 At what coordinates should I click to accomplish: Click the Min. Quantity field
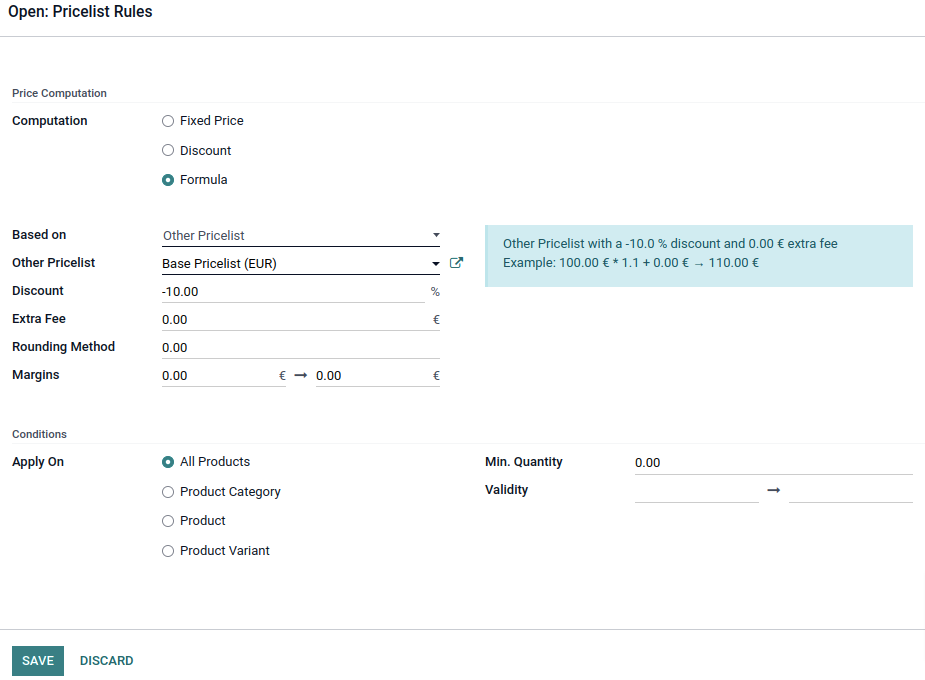(x=773, y=463)
